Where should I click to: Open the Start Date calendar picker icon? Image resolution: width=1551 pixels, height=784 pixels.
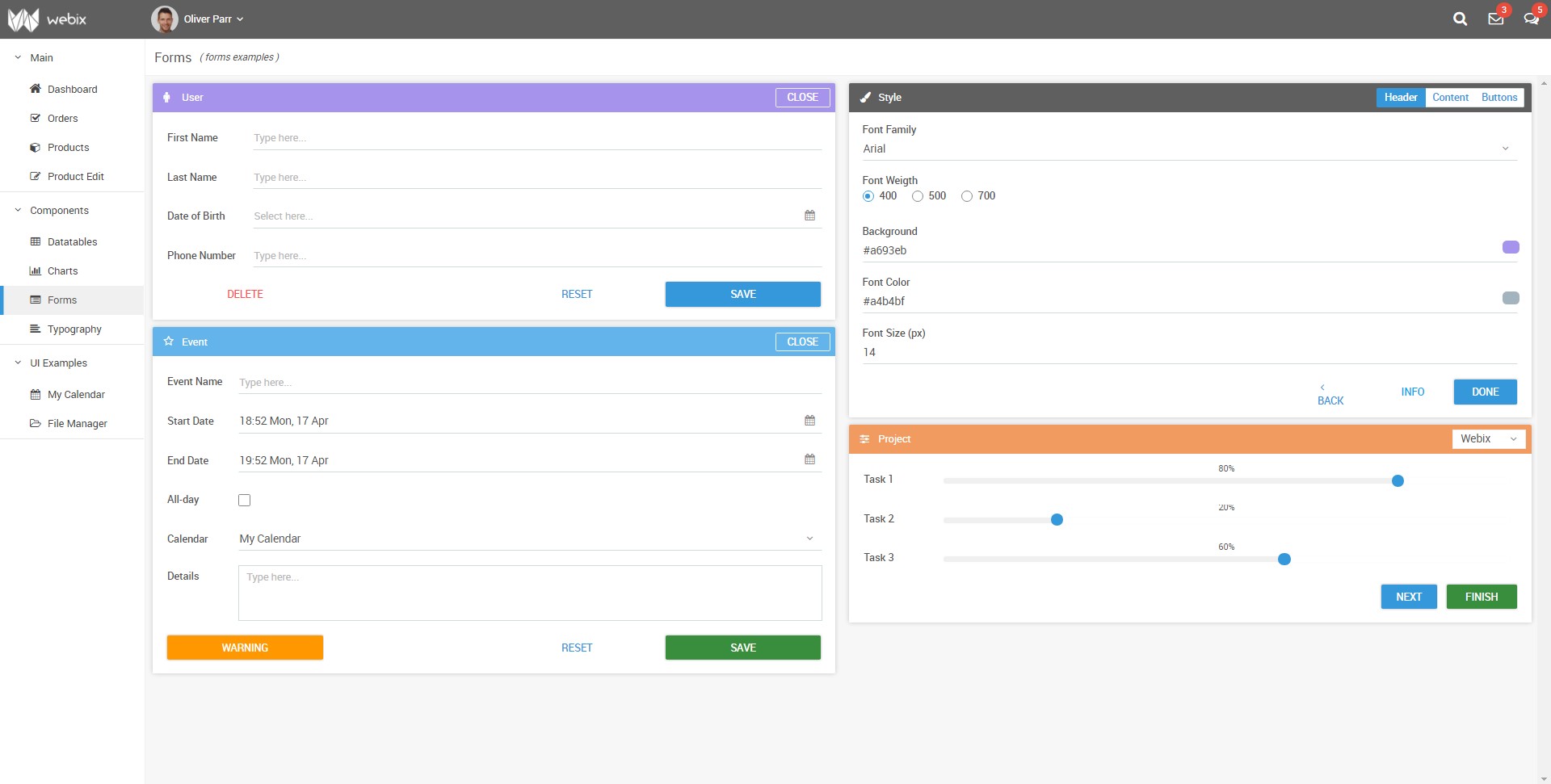pos(809,421)
